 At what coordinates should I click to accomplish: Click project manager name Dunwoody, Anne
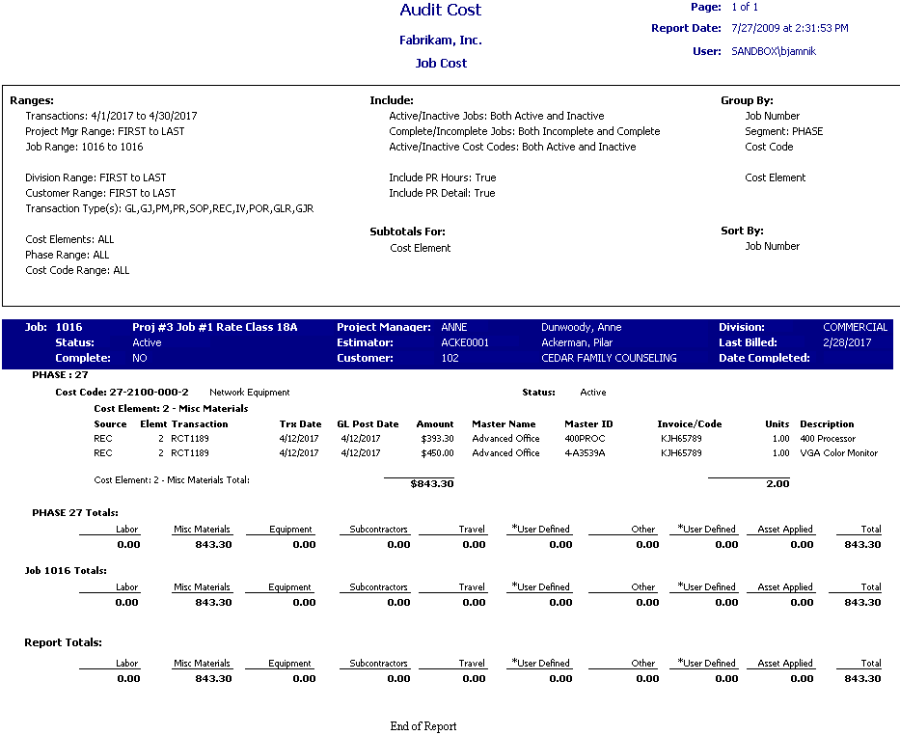(x=580, y=327)
